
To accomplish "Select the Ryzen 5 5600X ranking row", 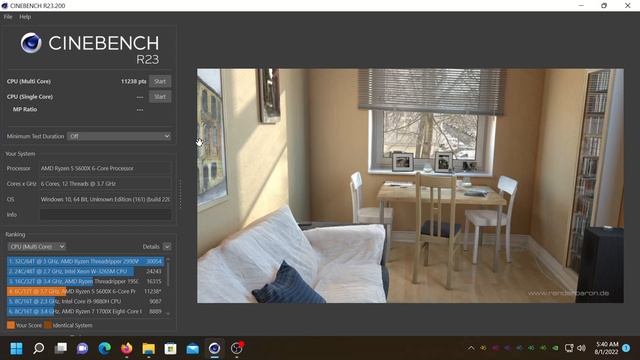I will [85, 291].
